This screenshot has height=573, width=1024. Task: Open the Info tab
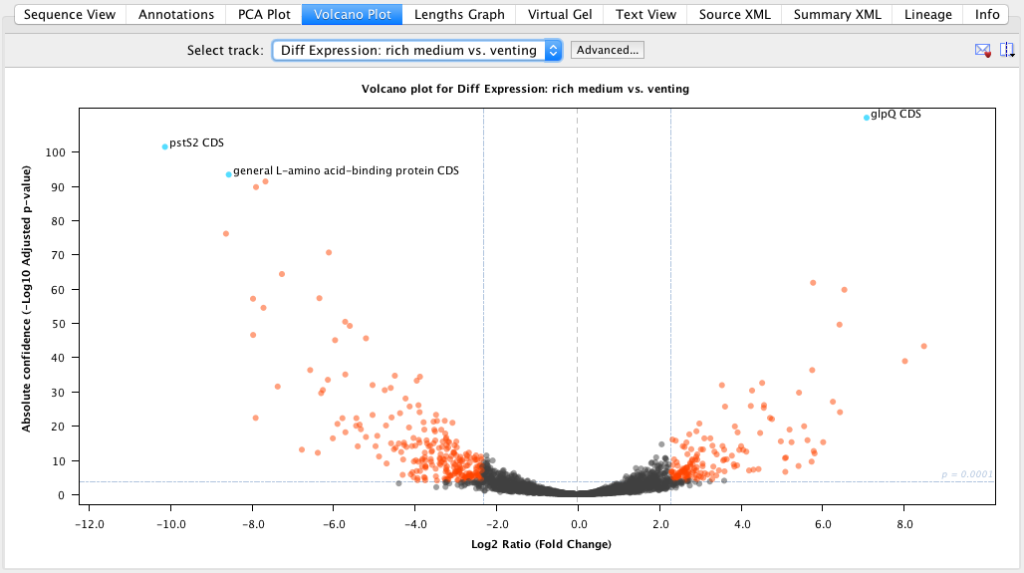[x=987, y=15]
